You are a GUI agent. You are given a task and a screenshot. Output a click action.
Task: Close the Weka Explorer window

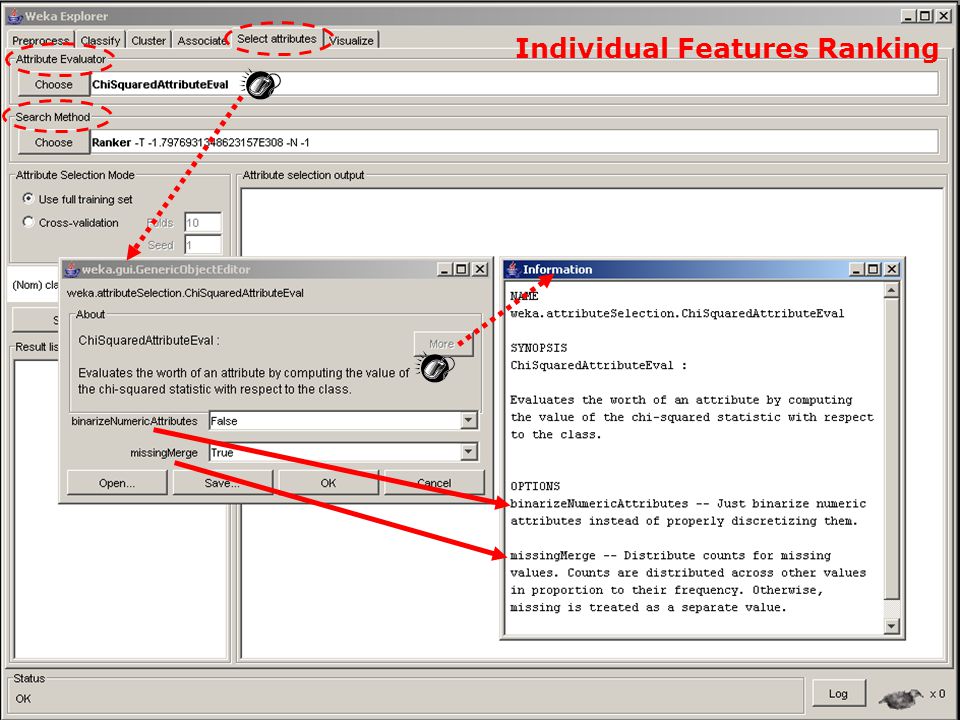coord(943,16)
